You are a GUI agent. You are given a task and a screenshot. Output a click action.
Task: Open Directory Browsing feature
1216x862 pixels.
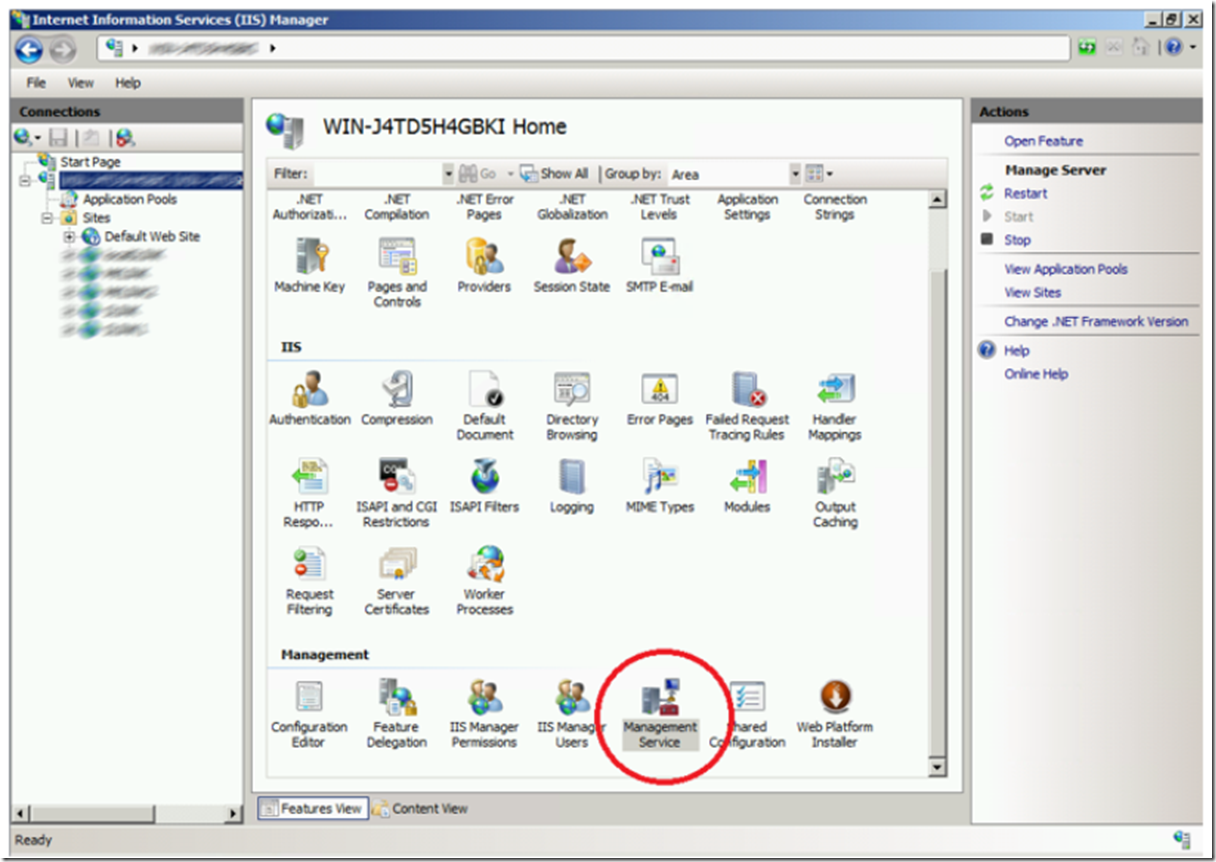572,406
